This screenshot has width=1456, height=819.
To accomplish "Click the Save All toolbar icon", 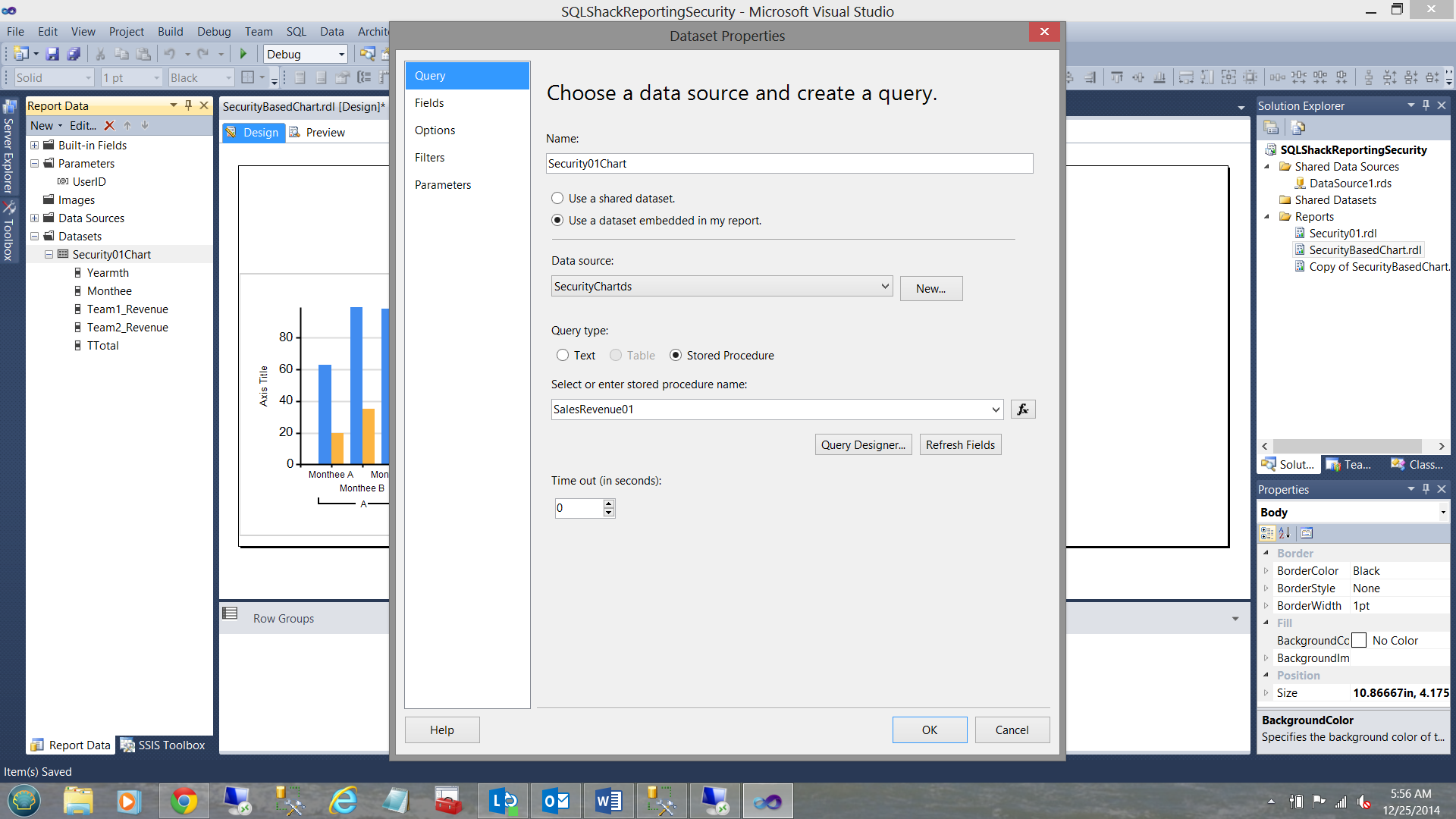I will coord(74,54).
